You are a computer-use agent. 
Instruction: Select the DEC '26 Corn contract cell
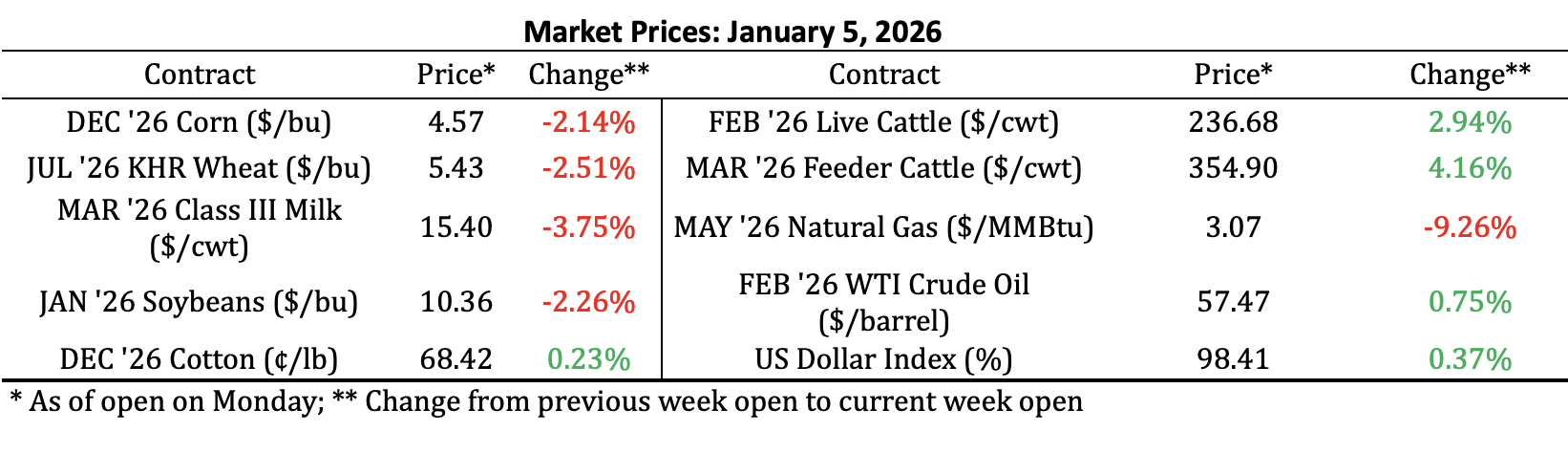tap(200, 122)
